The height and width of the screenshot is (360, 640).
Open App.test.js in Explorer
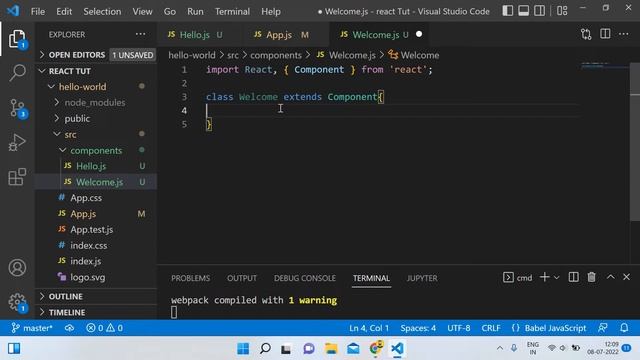96,229
